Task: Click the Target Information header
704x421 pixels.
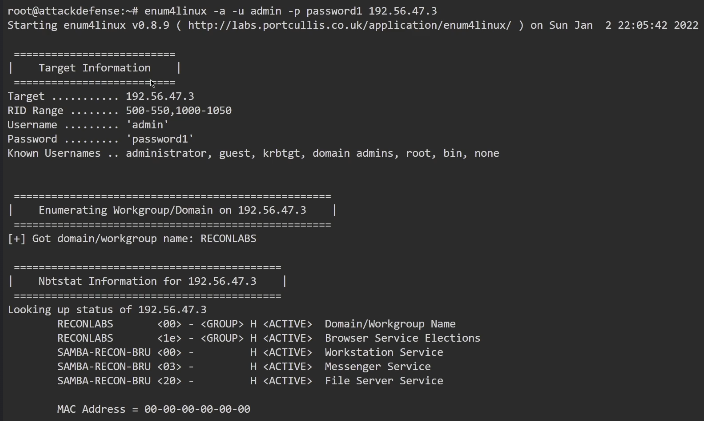Action: click(94, 68)
